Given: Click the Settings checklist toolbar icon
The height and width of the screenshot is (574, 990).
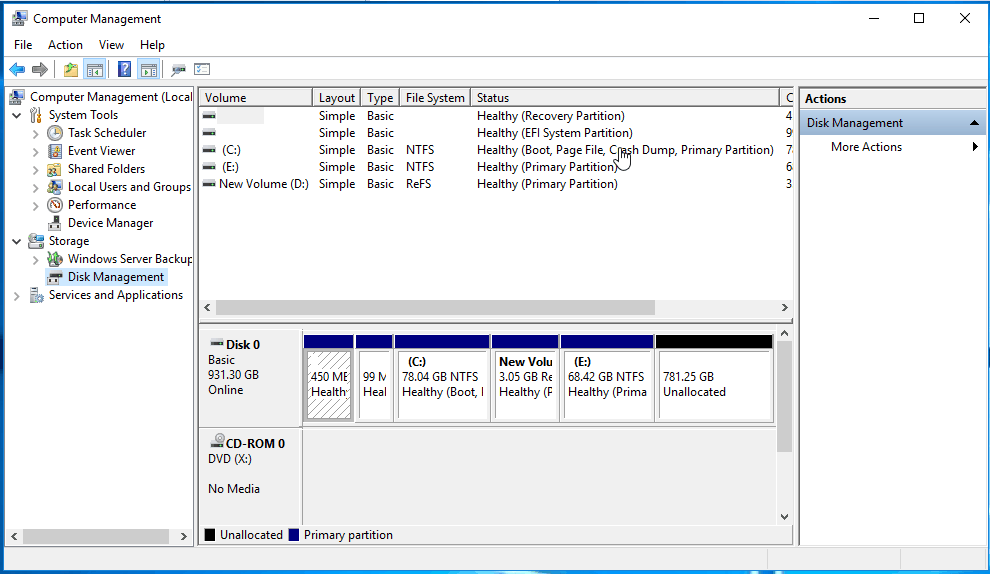Looking at the screenshot, I should coord(202,69).
